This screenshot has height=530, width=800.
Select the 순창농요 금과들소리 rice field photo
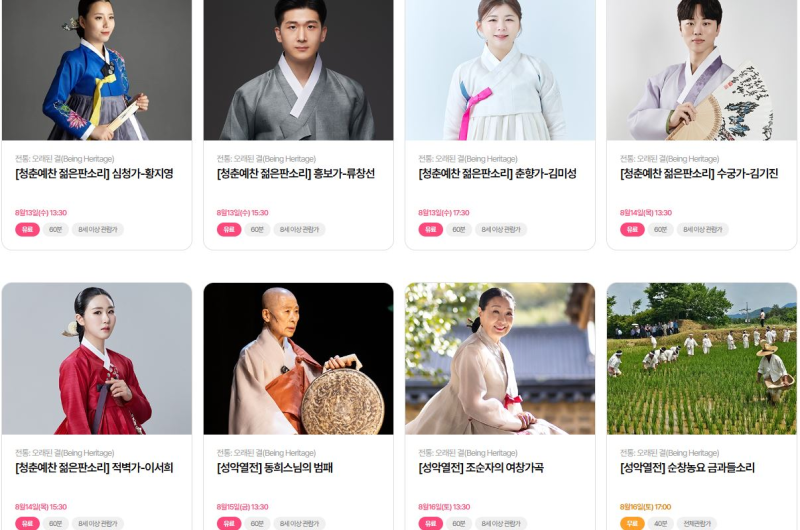[702, 359]
